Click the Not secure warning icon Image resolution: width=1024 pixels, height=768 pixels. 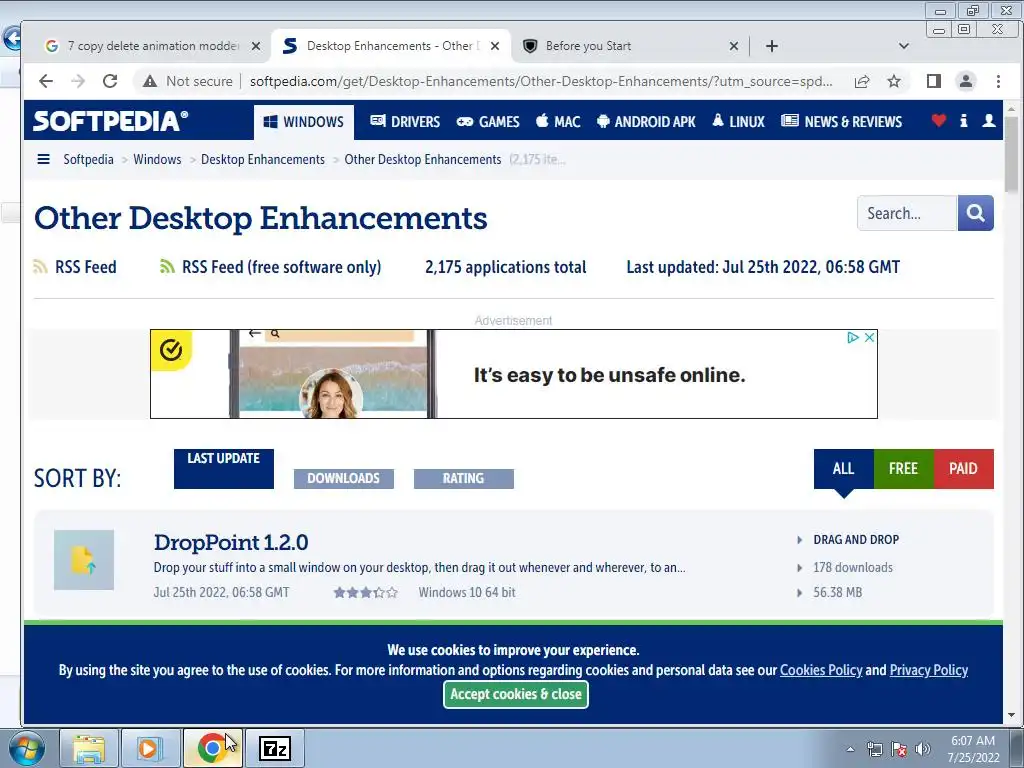coord(150,81)
